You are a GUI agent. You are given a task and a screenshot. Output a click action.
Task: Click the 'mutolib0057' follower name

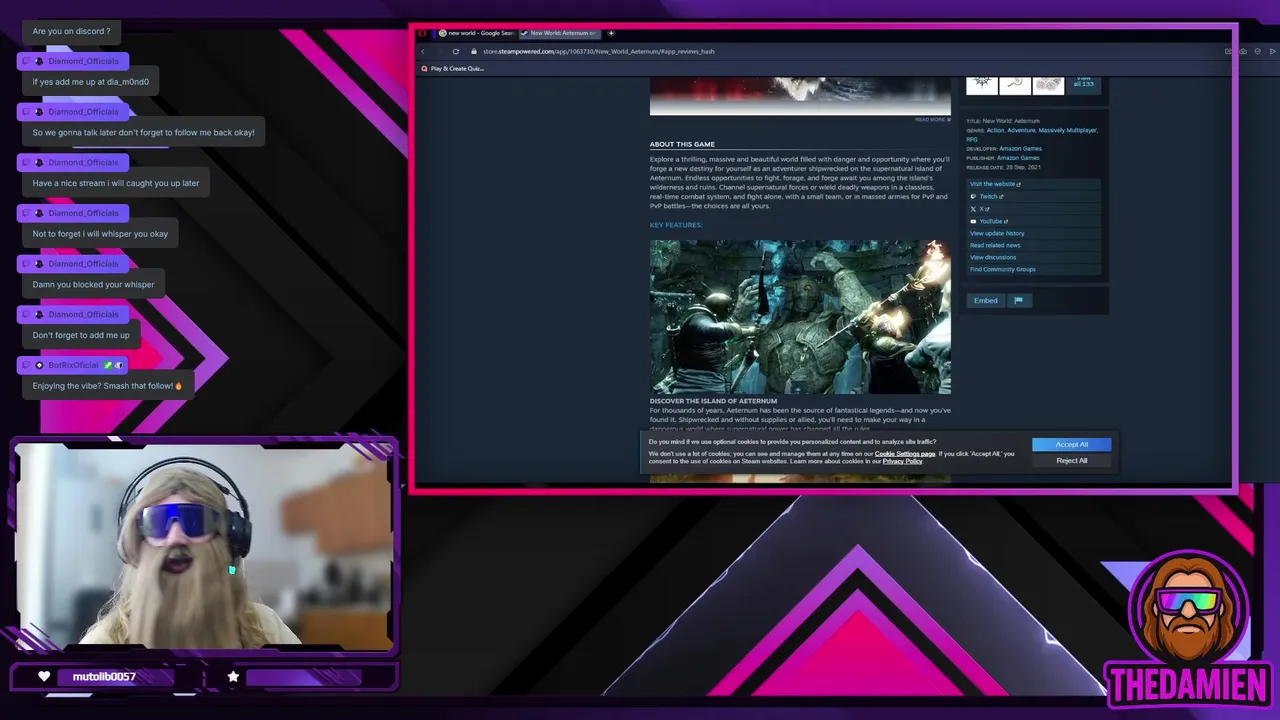(104, 677)
